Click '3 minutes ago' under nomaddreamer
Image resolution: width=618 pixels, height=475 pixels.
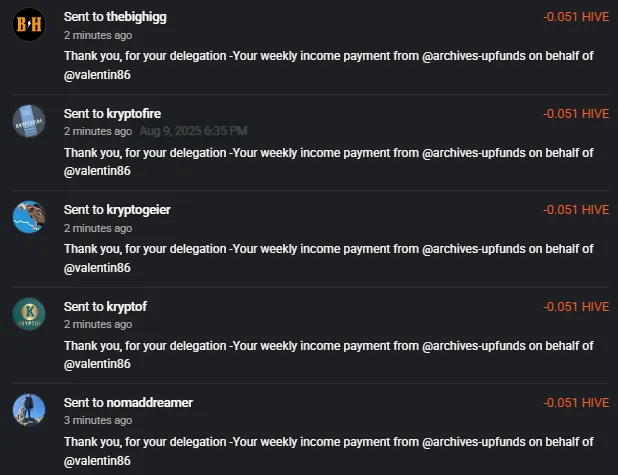98,420
